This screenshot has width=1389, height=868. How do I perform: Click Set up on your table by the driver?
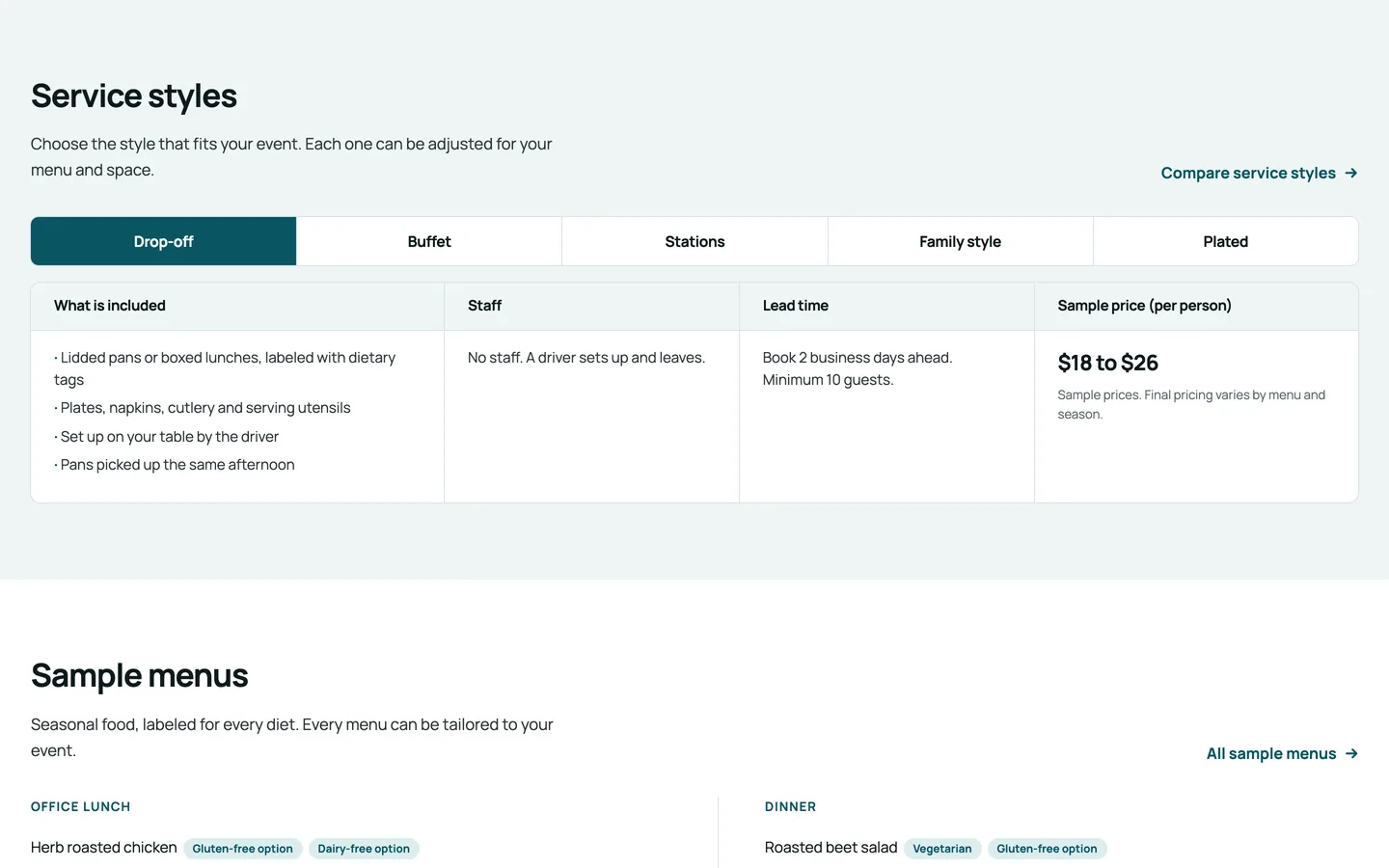click(166, 437)
